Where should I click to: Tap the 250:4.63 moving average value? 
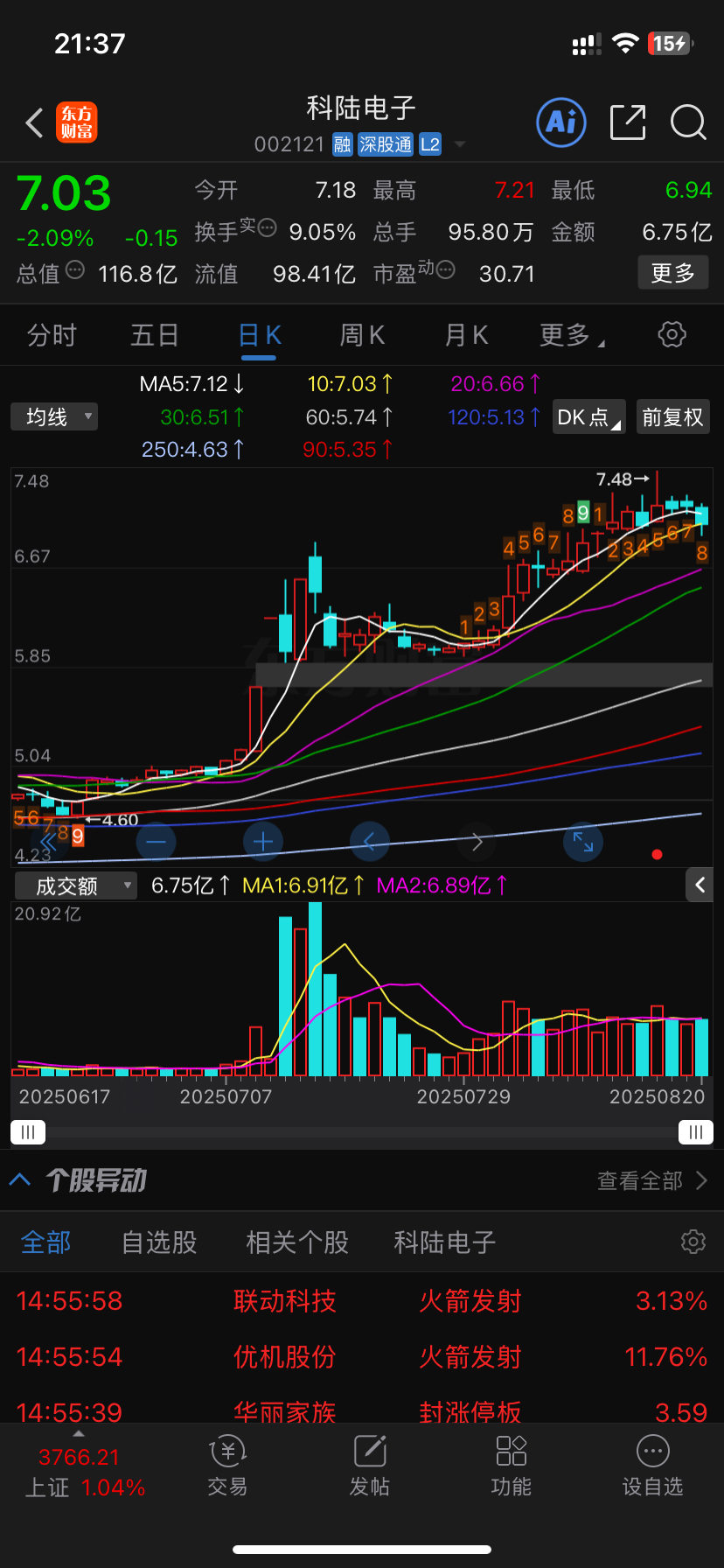pyautogui.click(x=192, y=449)
